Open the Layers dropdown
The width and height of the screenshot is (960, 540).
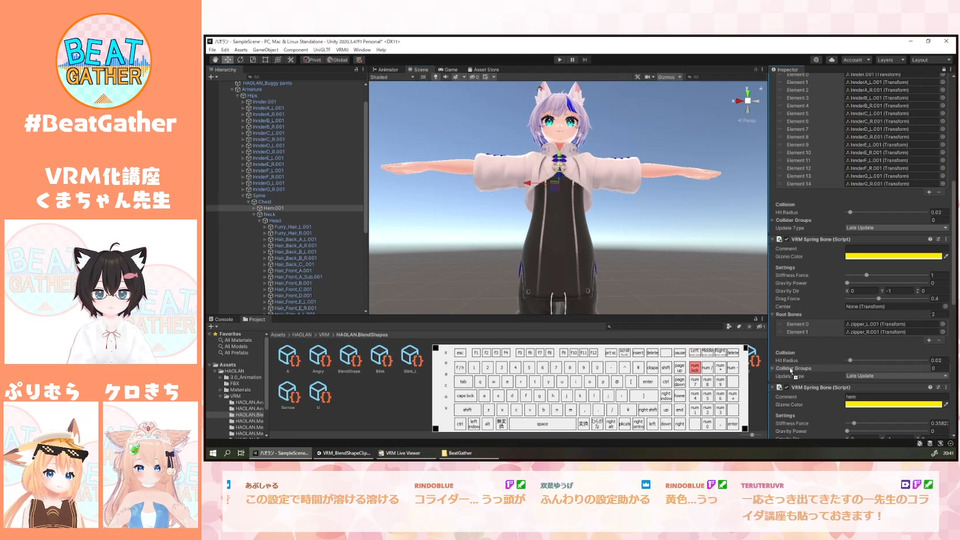[x=890, y=60]
